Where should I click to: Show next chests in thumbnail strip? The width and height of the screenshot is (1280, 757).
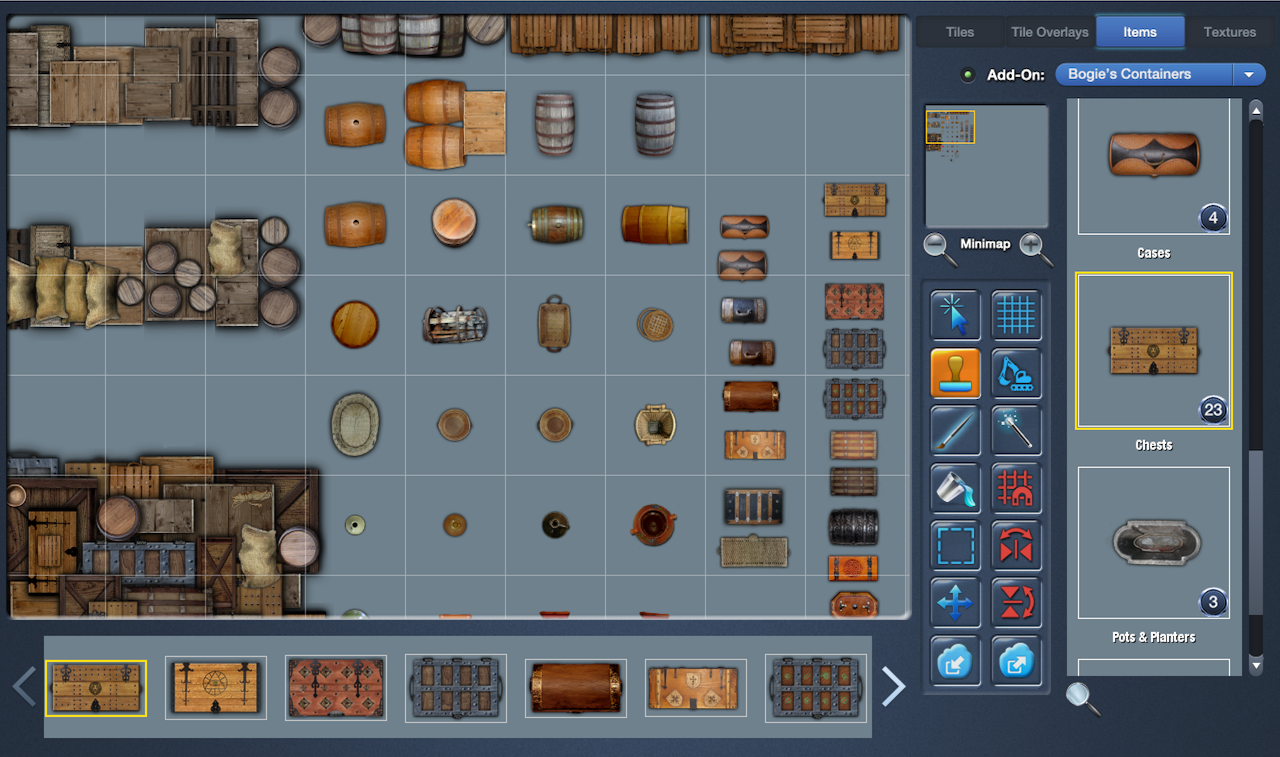pos(893,687)
